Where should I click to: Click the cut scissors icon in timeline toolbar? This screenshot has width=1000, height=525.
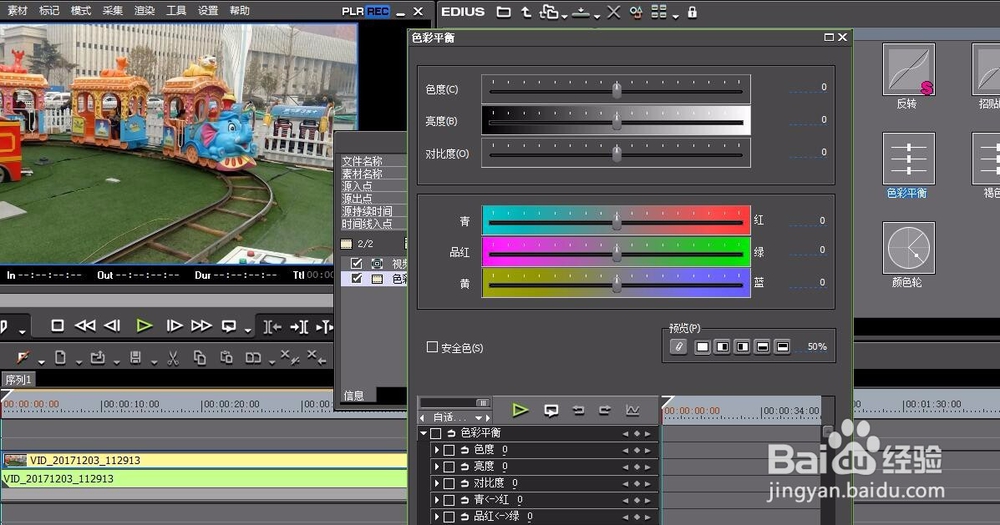click(173, 358)
